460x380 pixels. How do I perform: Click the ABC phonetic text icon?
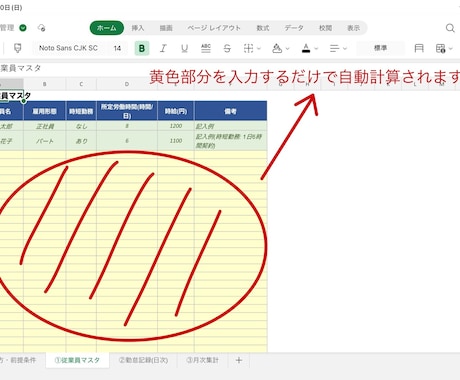(x=206, y=48)
